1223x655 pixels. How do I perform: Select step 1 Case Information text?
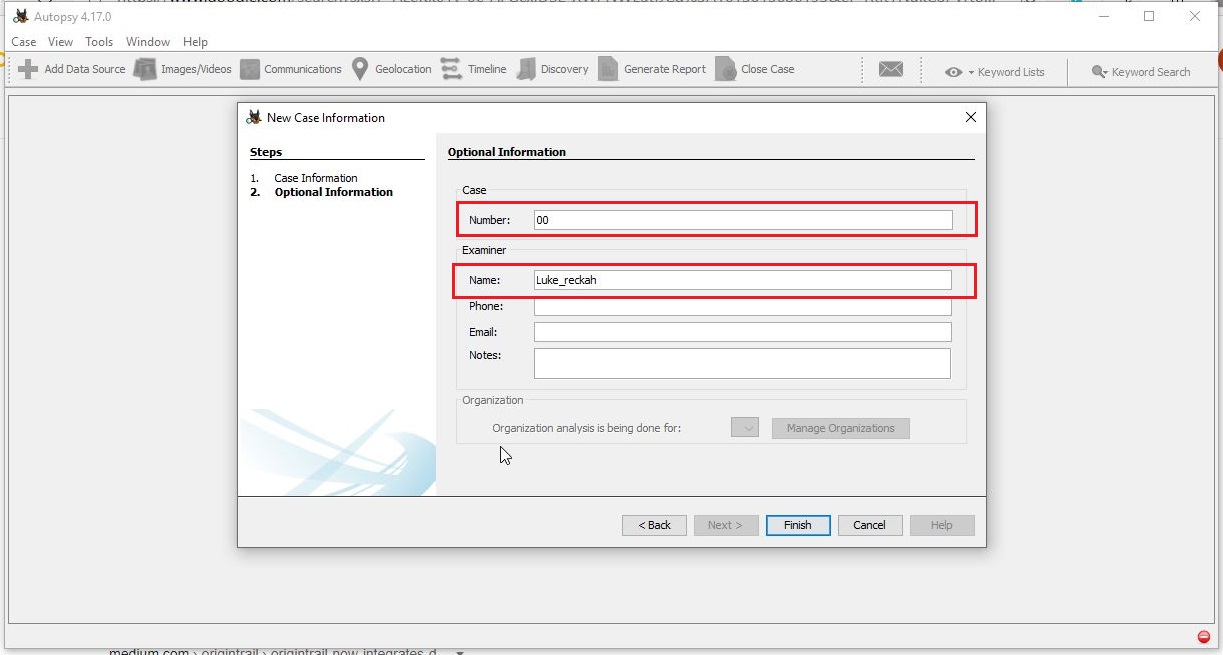coord(316,178)
